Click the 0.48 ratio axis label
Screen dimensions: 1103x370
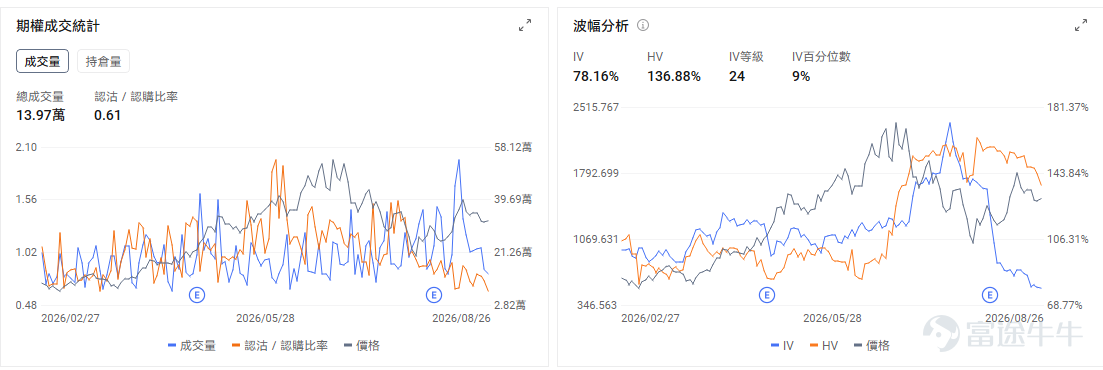click(x=27, y=305)
